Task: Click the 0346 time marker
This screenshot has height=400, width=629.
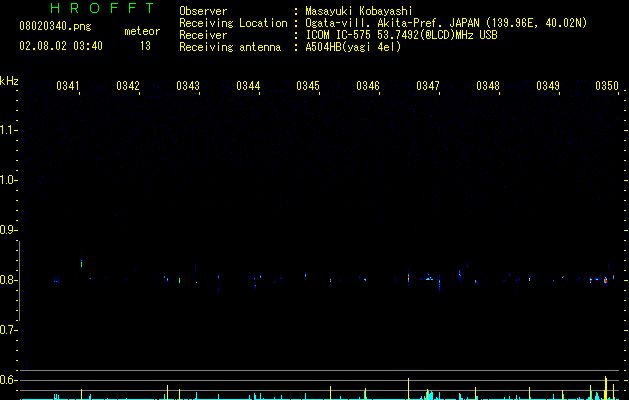Action: [368, 86]
